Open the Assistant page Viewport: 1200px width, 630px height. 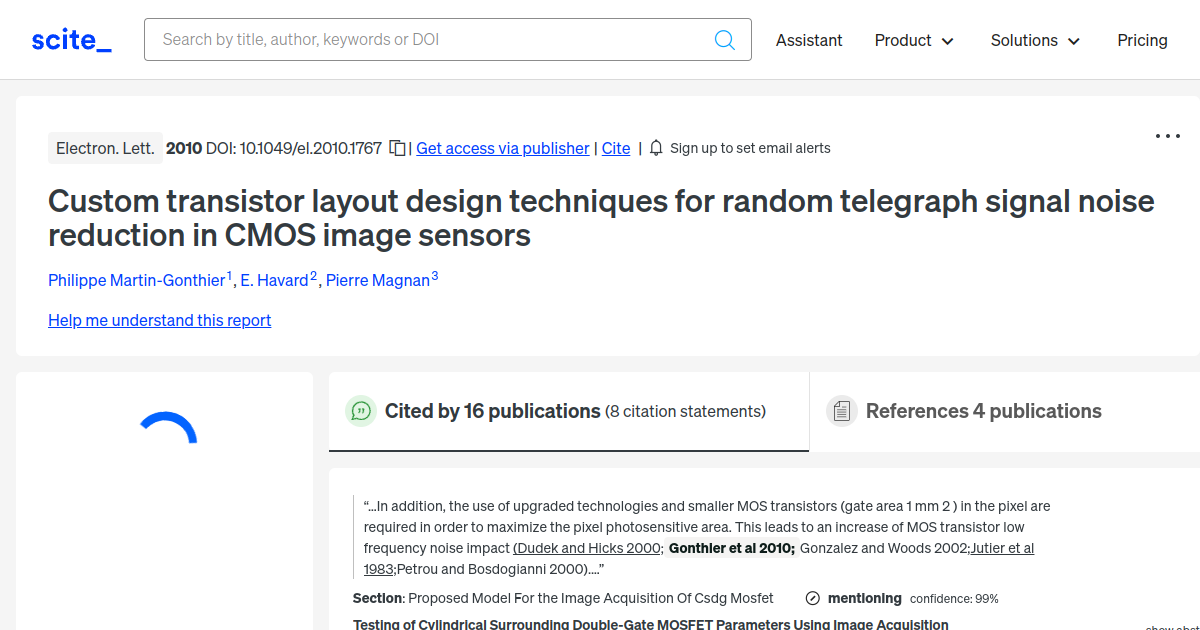tap(809, 40)
